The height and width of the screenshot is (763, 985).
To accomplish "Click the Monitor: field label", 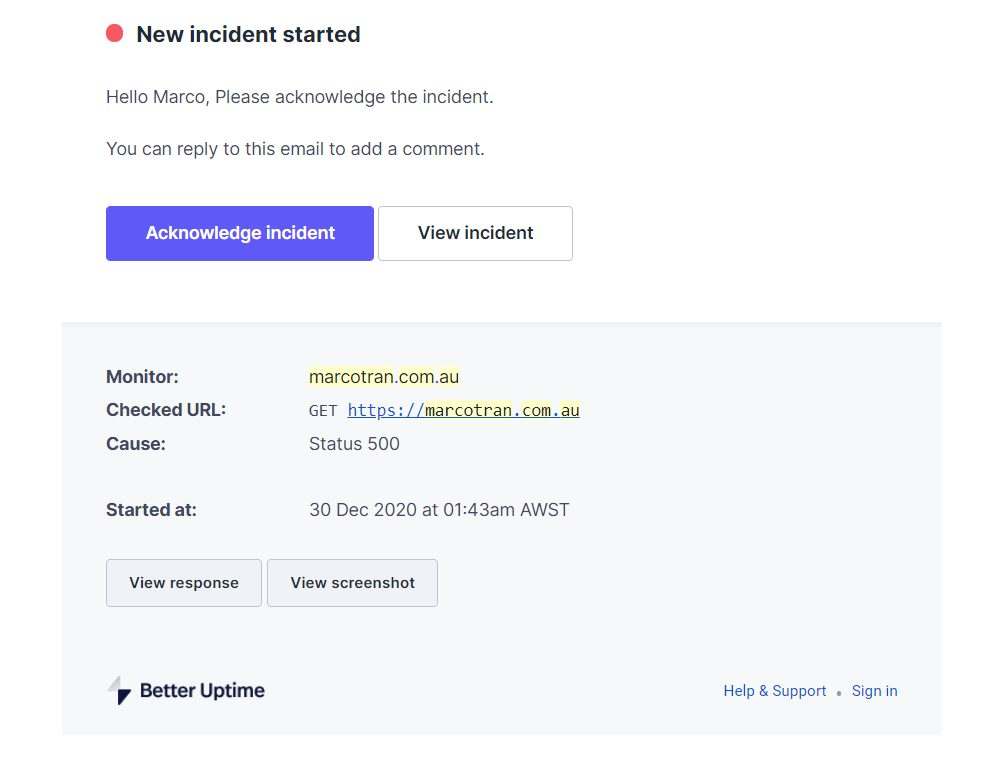I will [x=142, y=377].
